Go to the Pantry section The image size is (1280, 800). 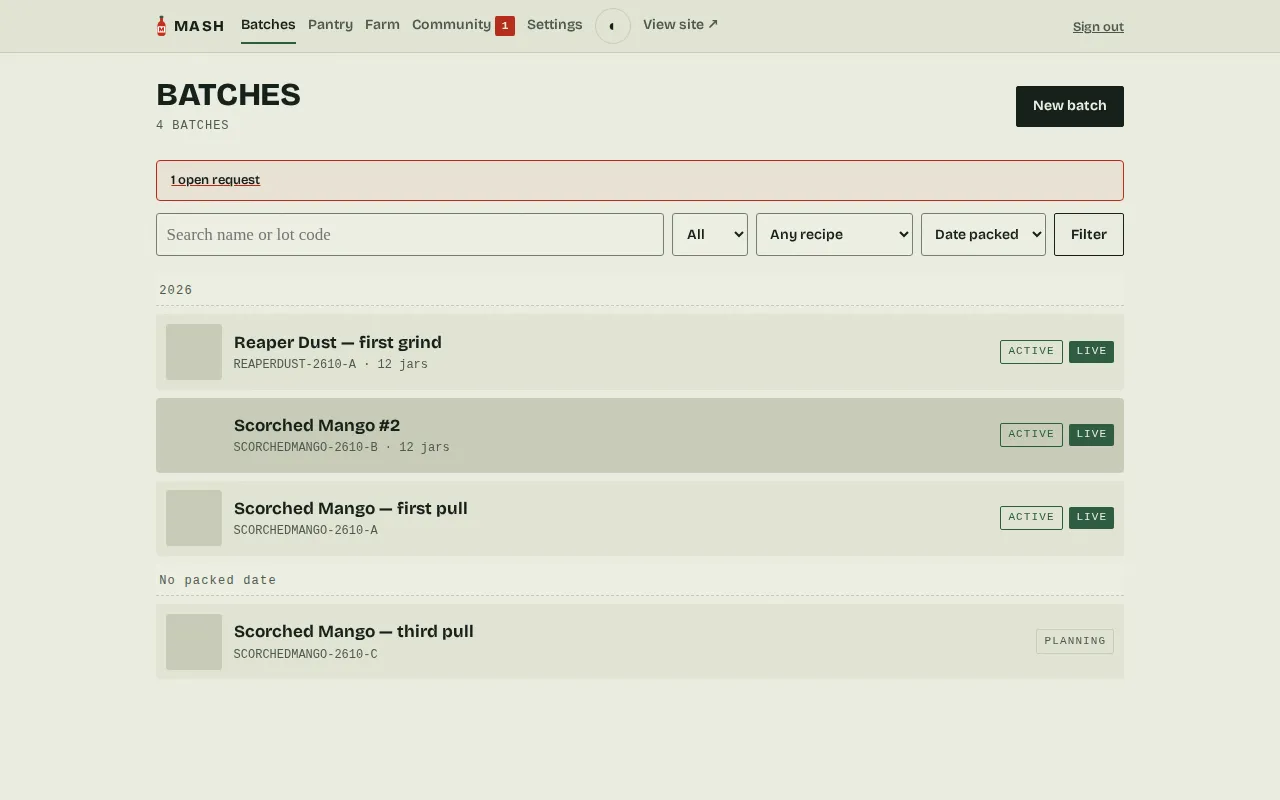click(330, 25)
